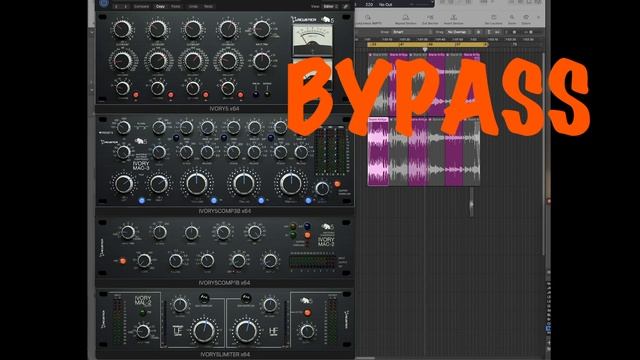The width and height of the screenshot is (640, 360).
Task: Click Copy in the plugin header
Action: point(160,7)
